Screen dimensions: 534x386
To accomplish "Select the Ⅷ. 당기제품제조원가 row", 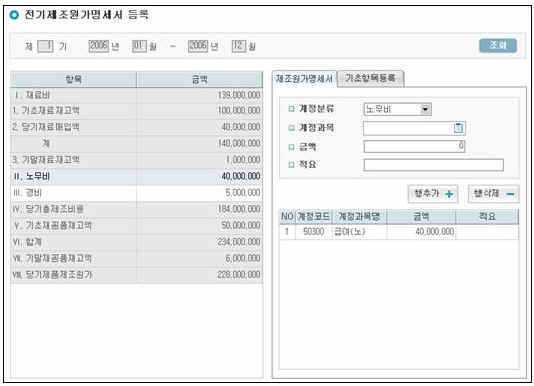I will 137,275.
